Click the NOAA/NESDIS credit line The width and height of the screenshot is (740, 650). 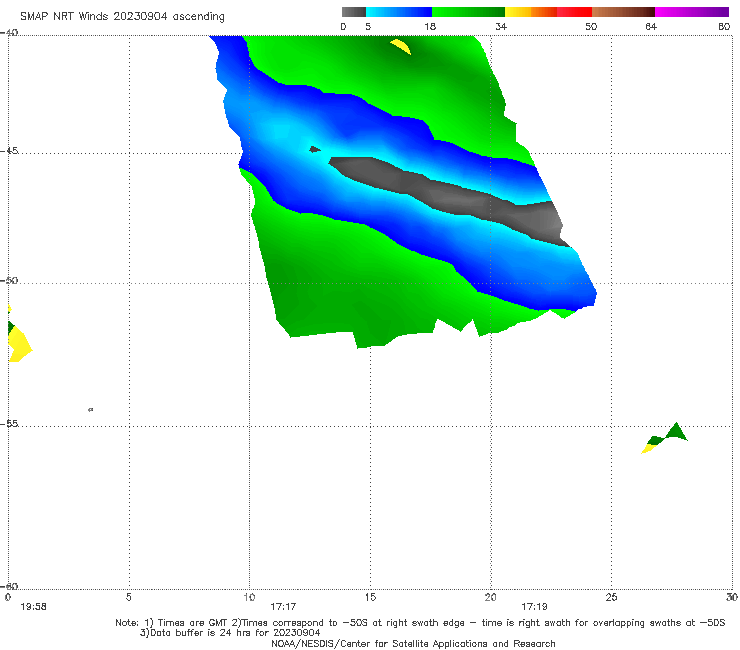coord(413,644)
